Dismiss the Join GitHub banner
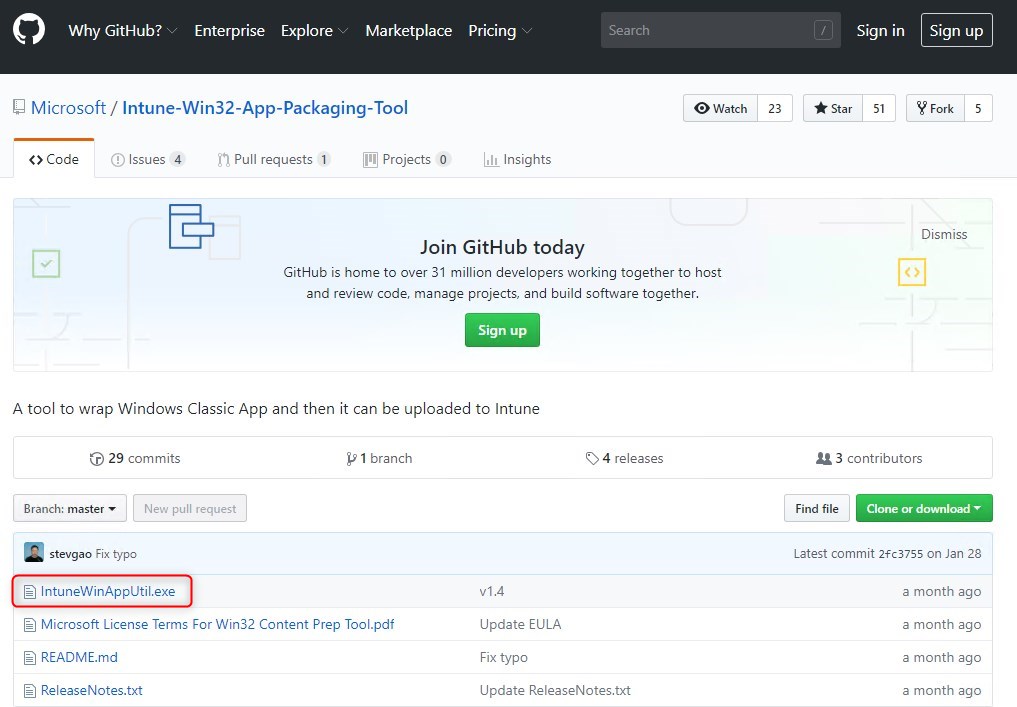 pyautogui.click(x=944, y=234)
